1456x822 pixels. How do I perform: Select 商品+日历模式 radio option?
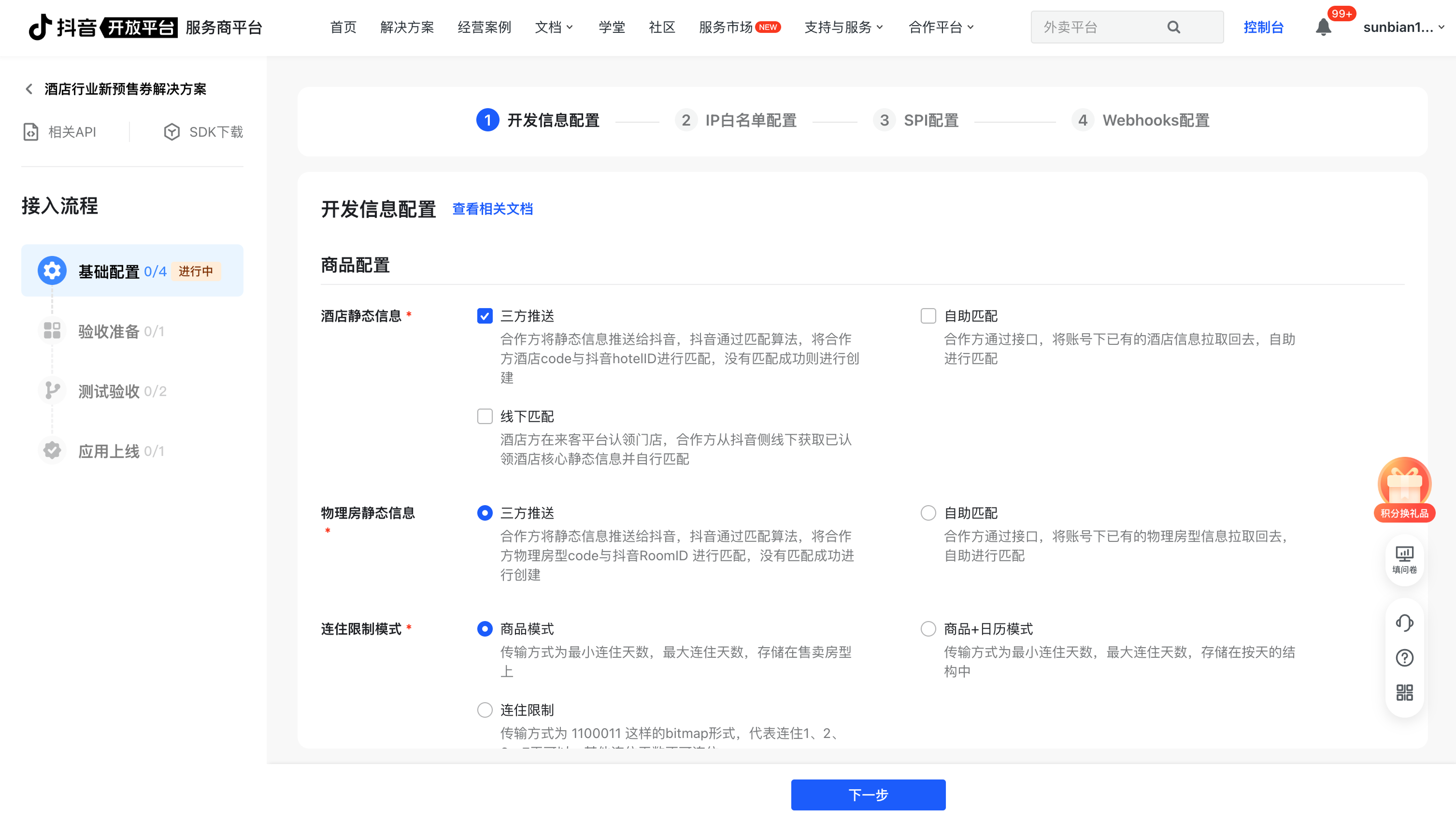pyautogui.click(x=928, y=629)
